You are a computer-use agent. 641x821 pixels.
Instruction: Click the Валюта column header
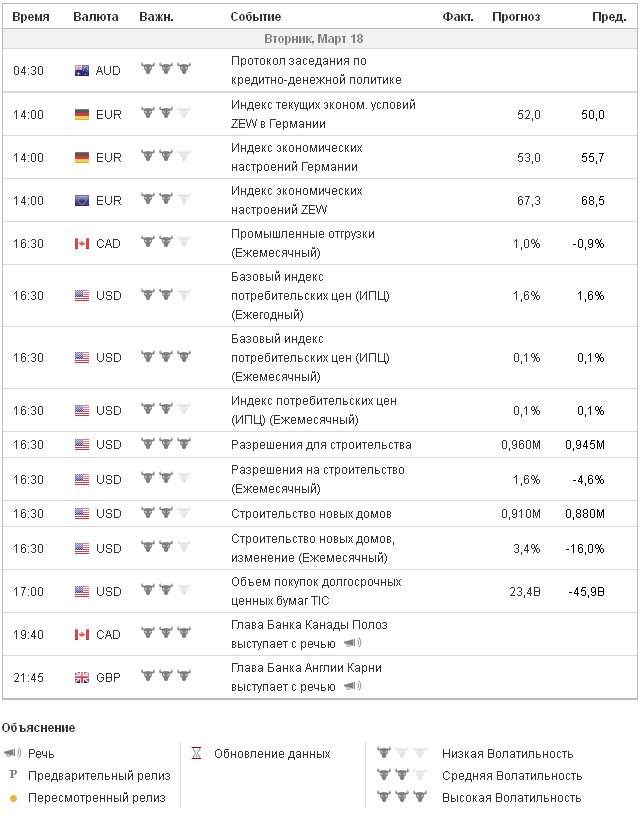(x=96, y=17)
